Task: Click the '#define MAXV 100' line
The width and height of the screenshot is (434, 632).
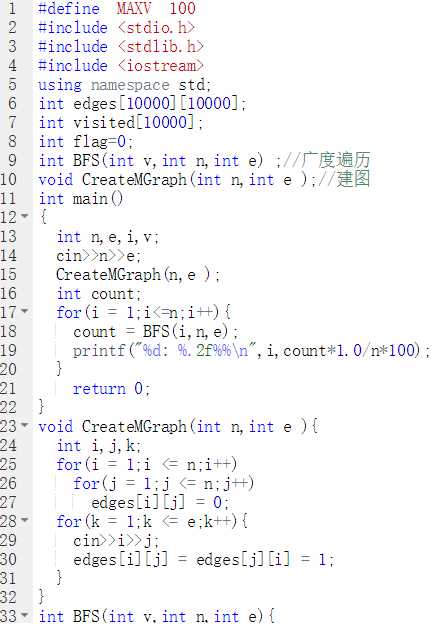Action: (x=117, y=8)
